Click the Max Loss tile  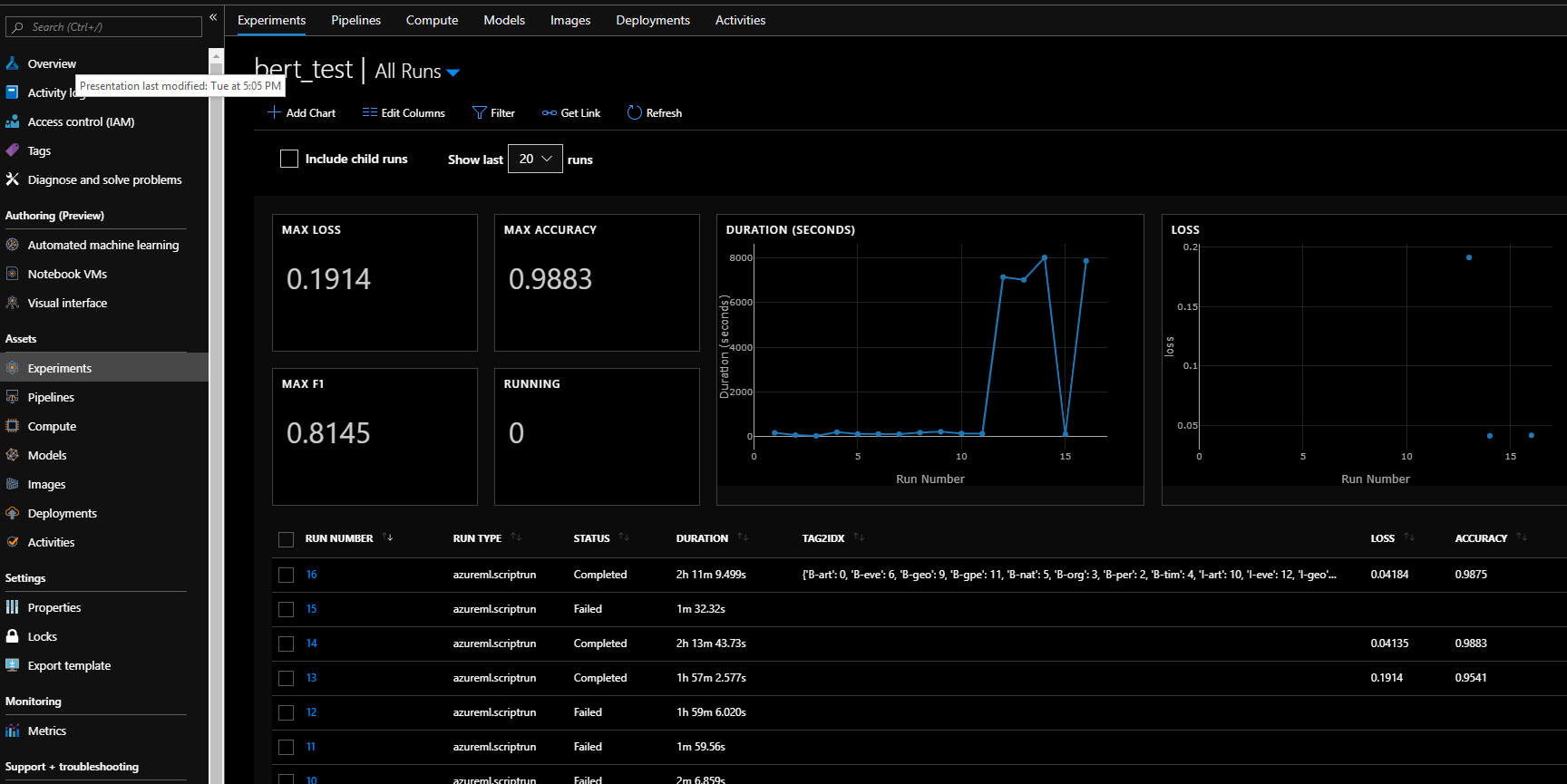tap(375, 282)
